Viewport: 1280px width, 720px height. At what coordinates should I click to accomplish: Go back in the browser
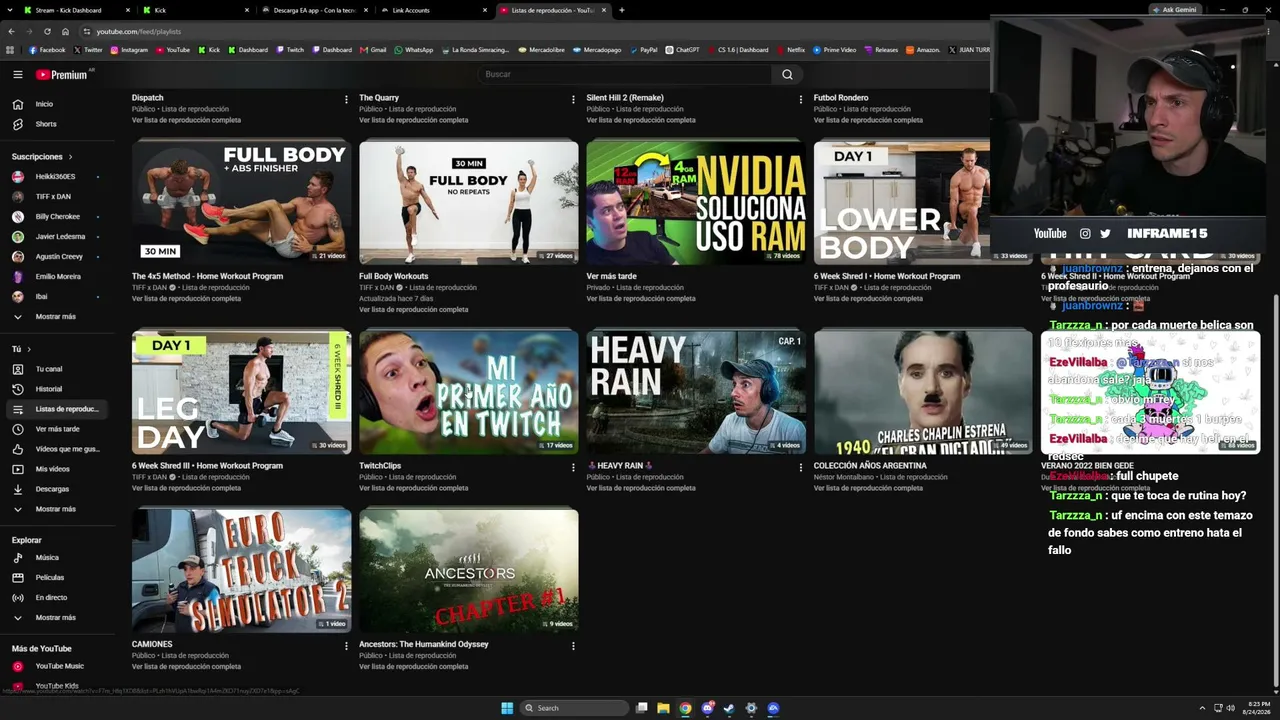click(11, 31)
